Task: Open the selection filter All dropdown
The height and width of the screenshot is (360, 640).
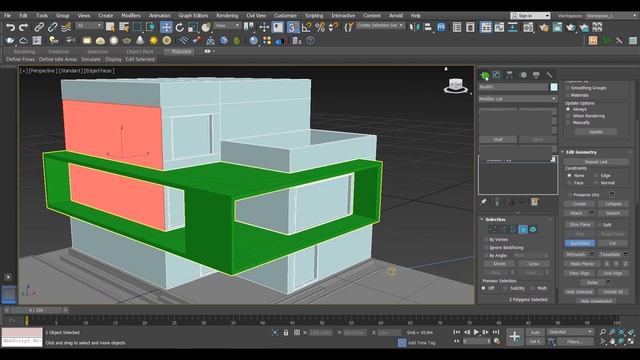Action: 89,25
